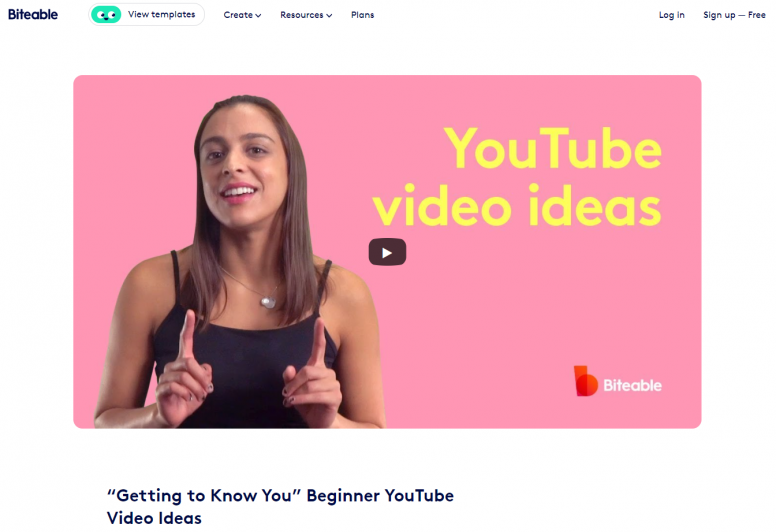Expand the Create menu chevron arrow
776x532 pixels.
[x=258, y=15]
